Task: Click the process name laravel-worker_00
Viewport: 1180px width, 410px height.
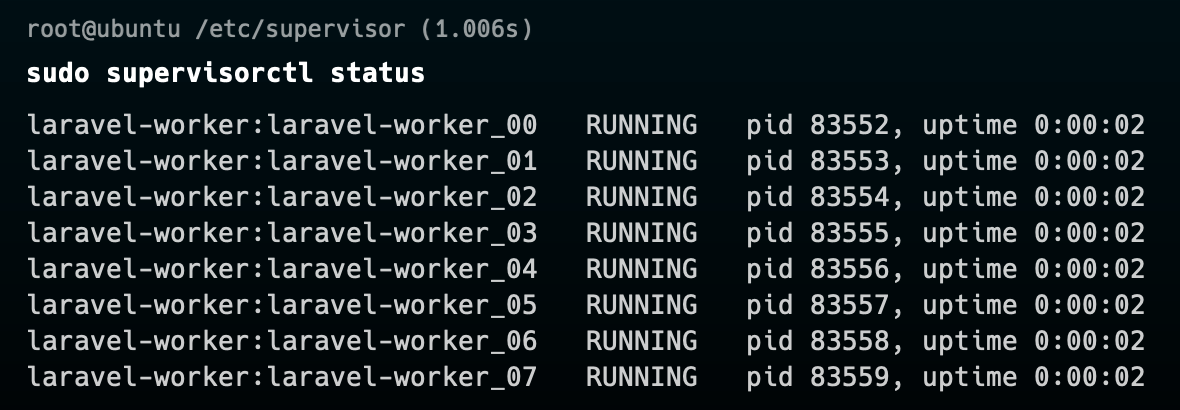Action: [x=403, y=125]
